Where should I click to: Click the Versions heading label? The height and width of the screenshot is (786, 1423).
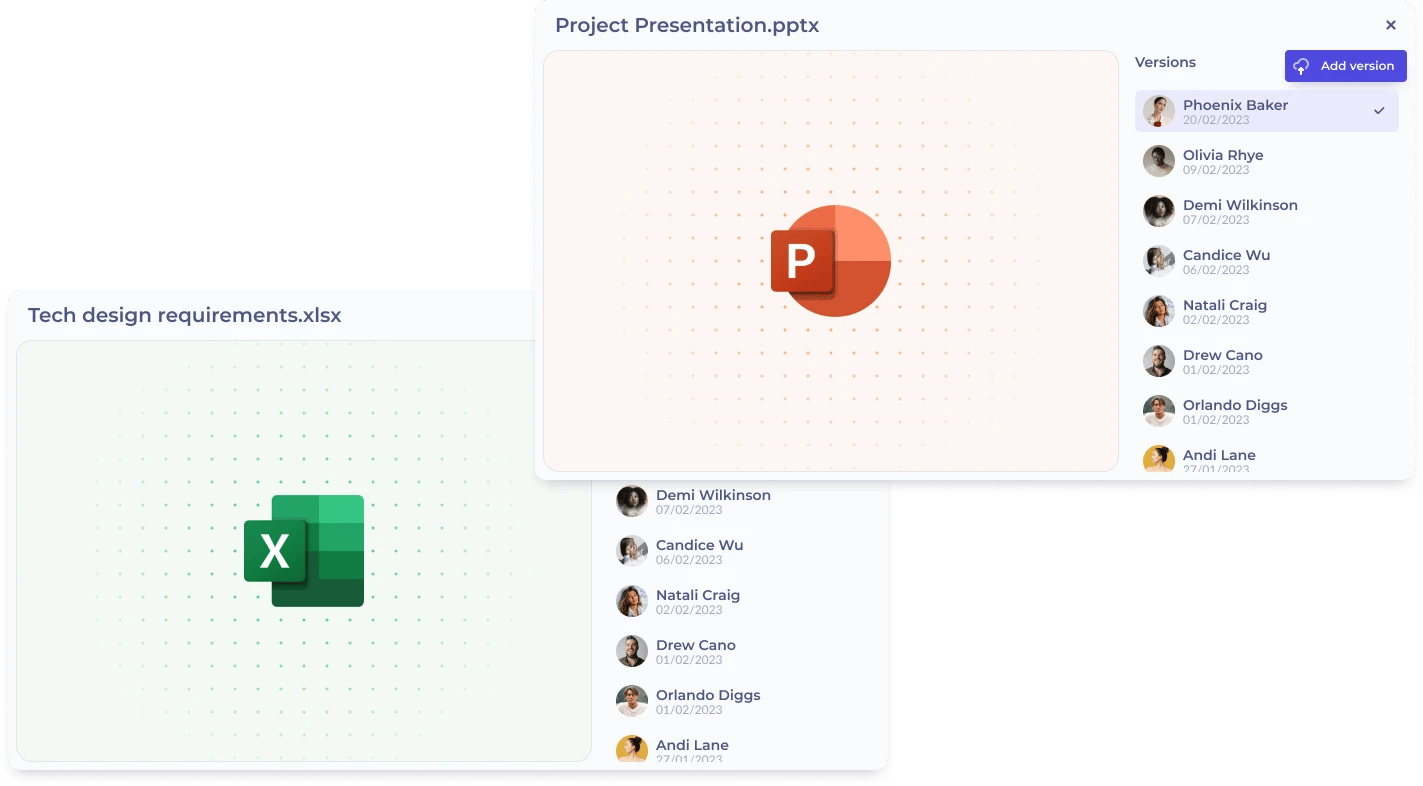click(1165, 62)
